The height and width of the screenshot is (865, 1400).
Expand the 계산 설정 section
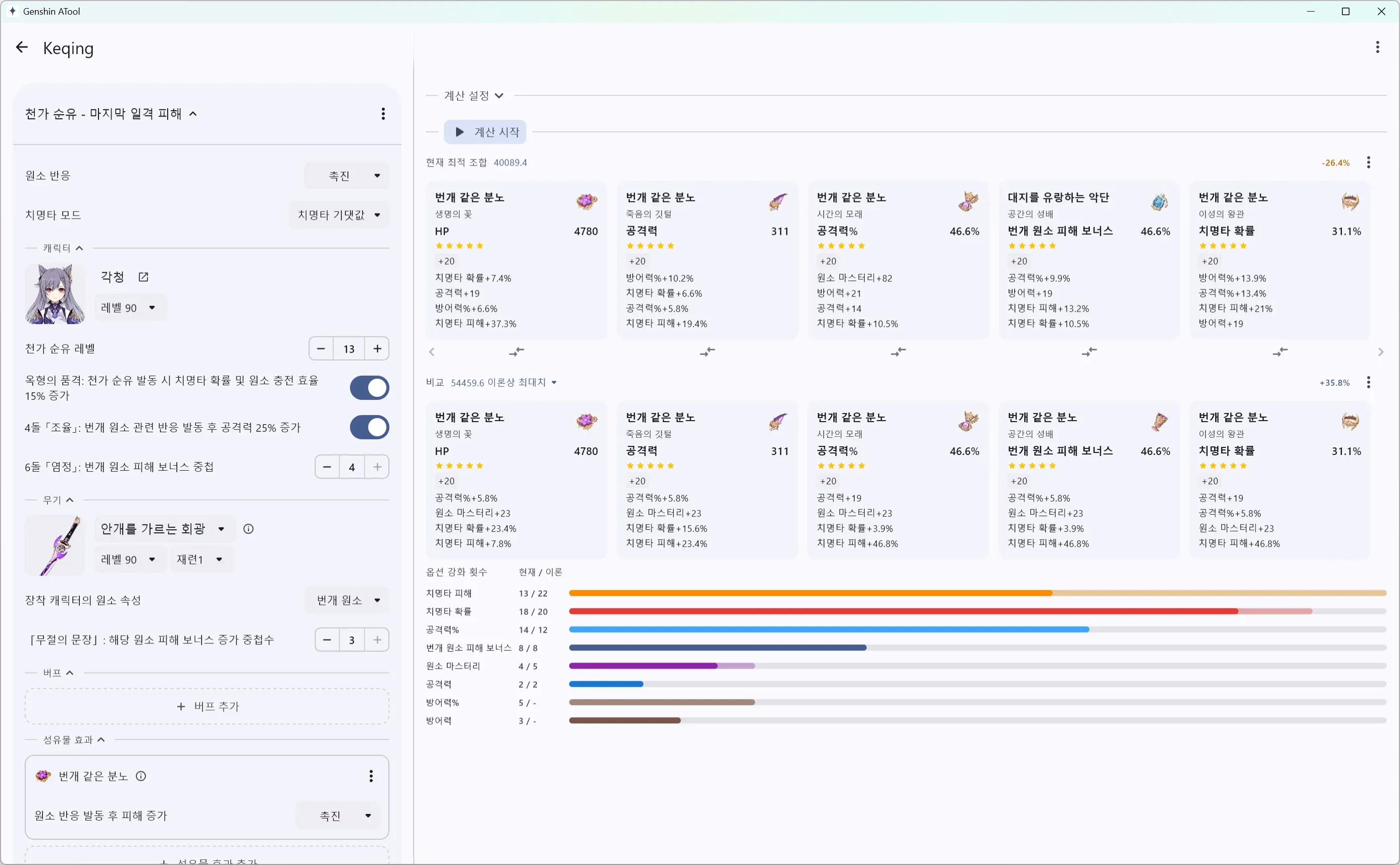474,95
